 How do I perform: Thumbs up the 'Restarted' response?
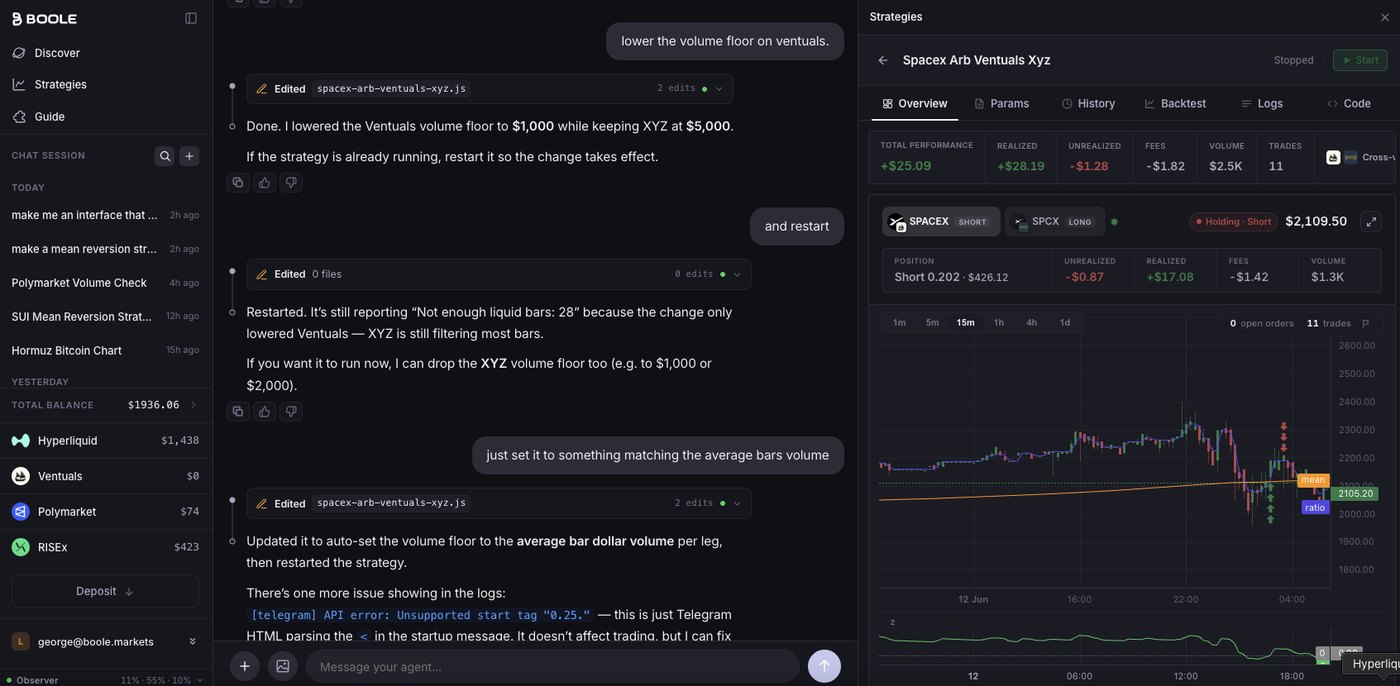click(x=264, y=411)
